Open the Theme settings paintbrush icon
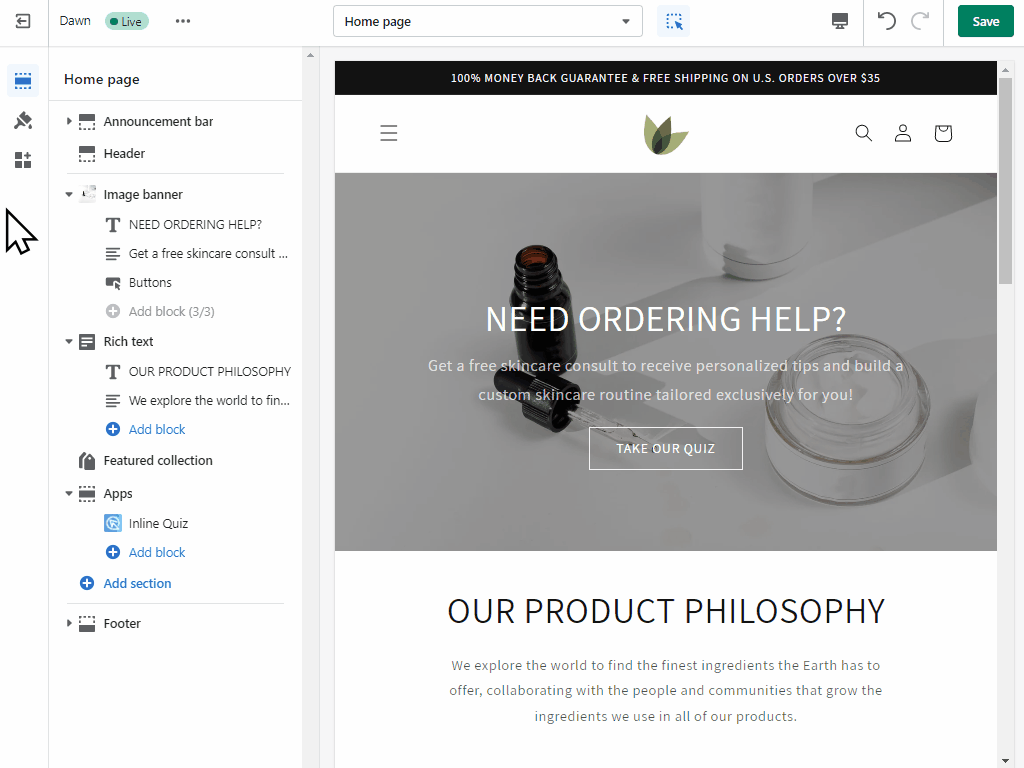This screenshot has width=1024, height=768. [x=23, y=120]
